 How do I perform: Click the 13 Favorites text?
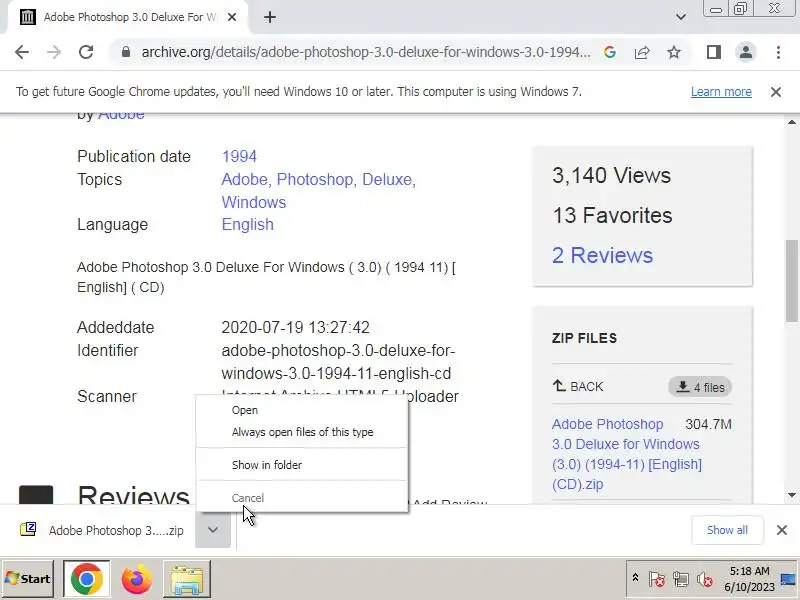tap(612, 215)
